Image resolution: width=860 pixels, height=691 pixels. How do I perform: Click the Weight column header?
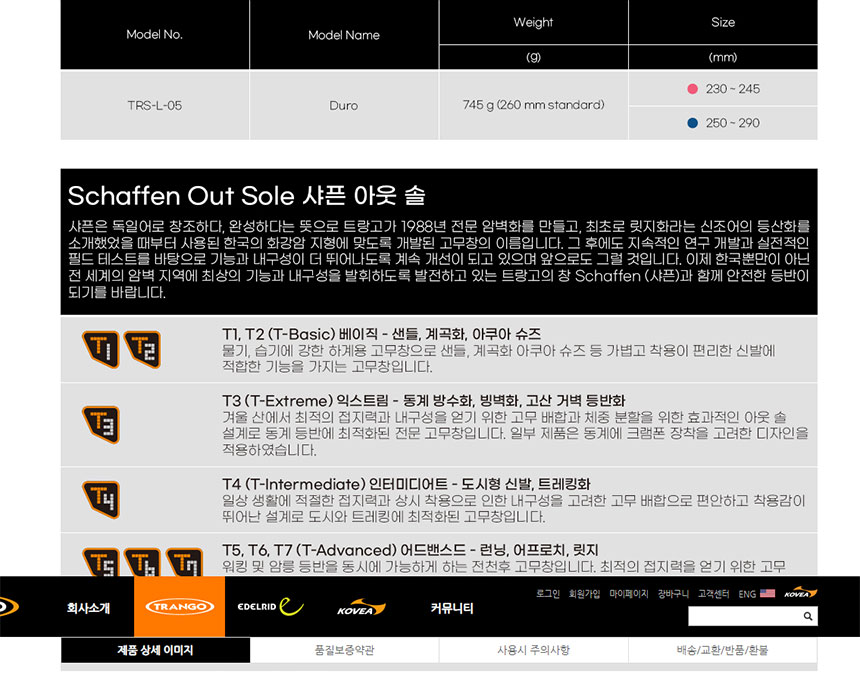pos(534,22)
